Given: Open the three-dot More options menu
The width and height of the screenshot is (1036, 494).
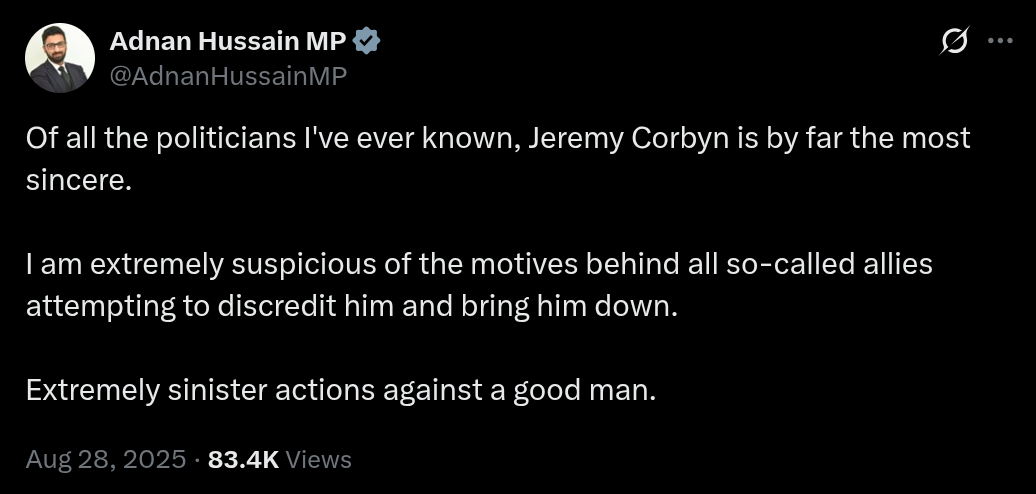Looking at the screenshot, I should pos(1000,42).
